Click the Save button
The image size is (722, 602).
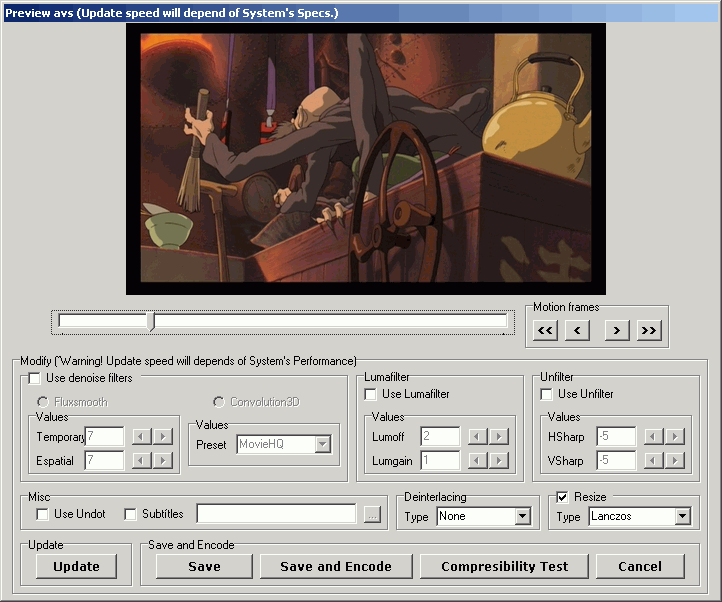pyautogui.click(x=204, y=567)
